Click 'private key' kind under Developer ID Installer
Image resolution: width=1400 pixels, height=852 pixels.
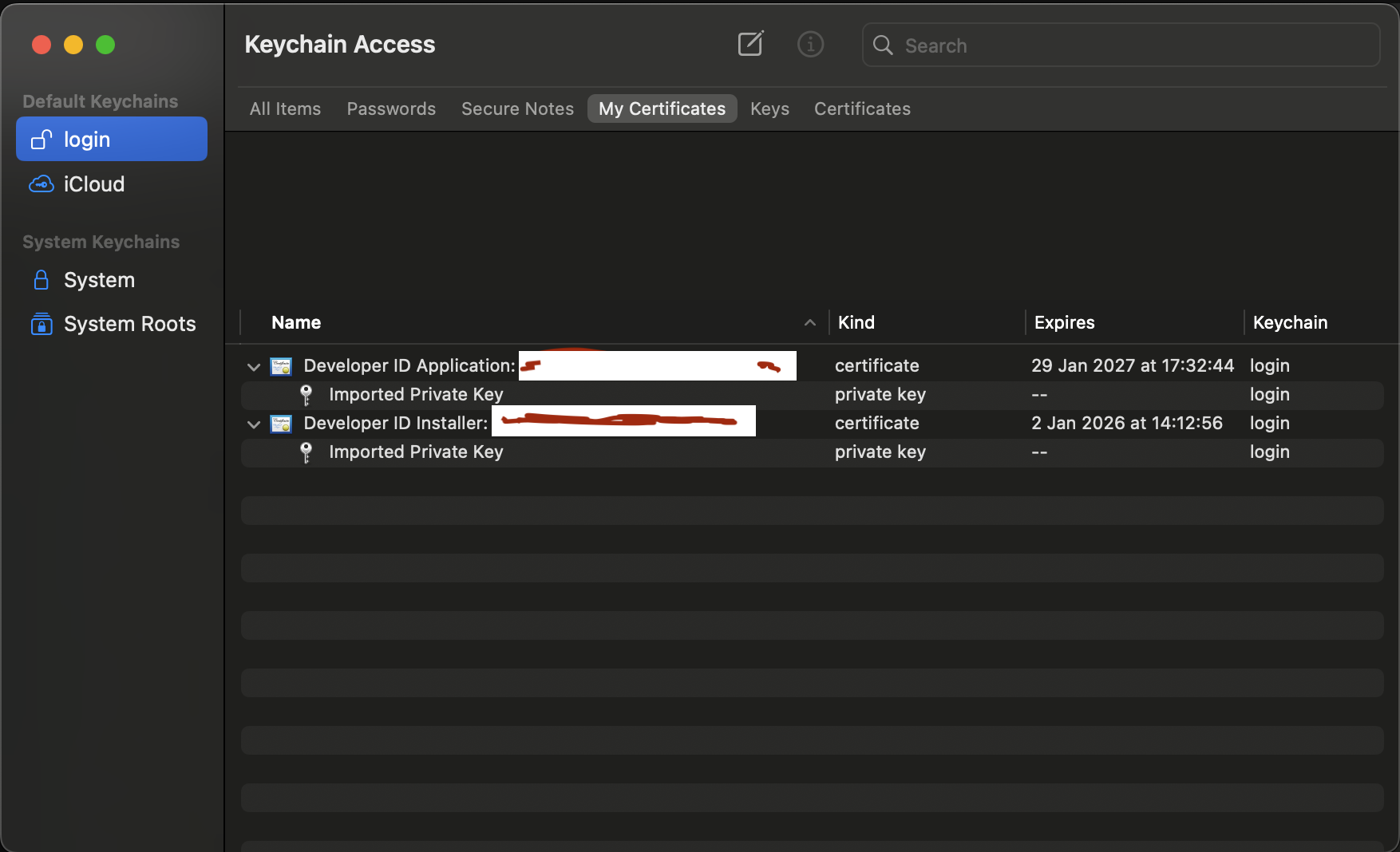pos(880,452)
